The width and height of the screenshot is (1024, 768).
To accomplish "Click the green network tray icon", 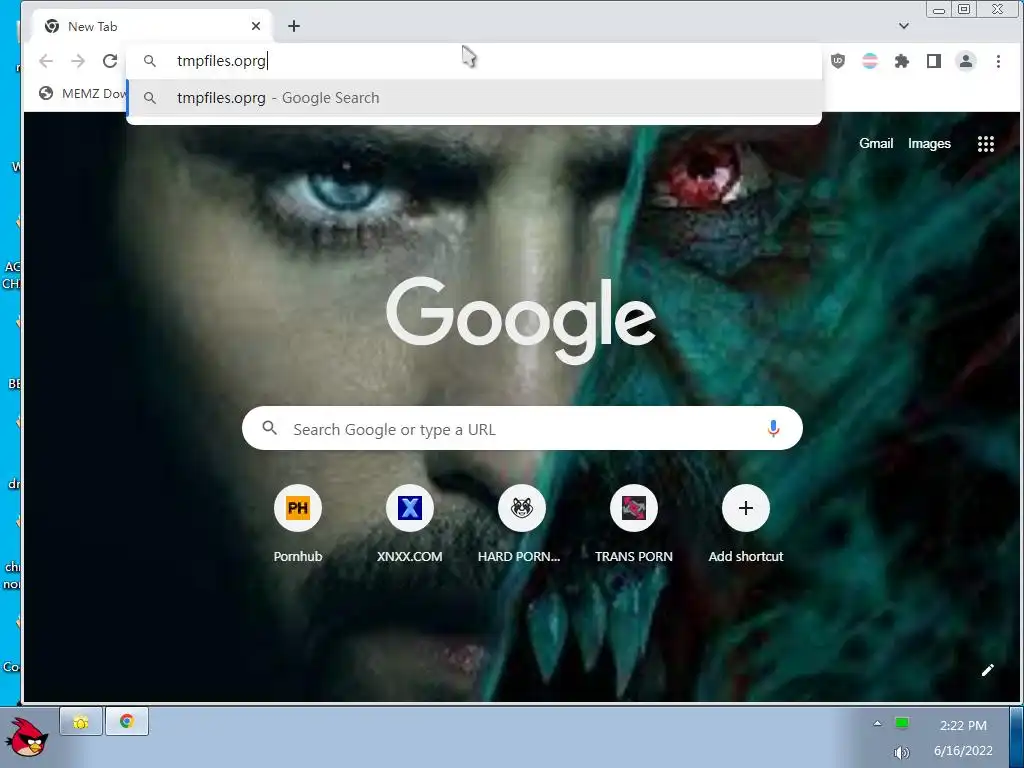I will [902, 723].
